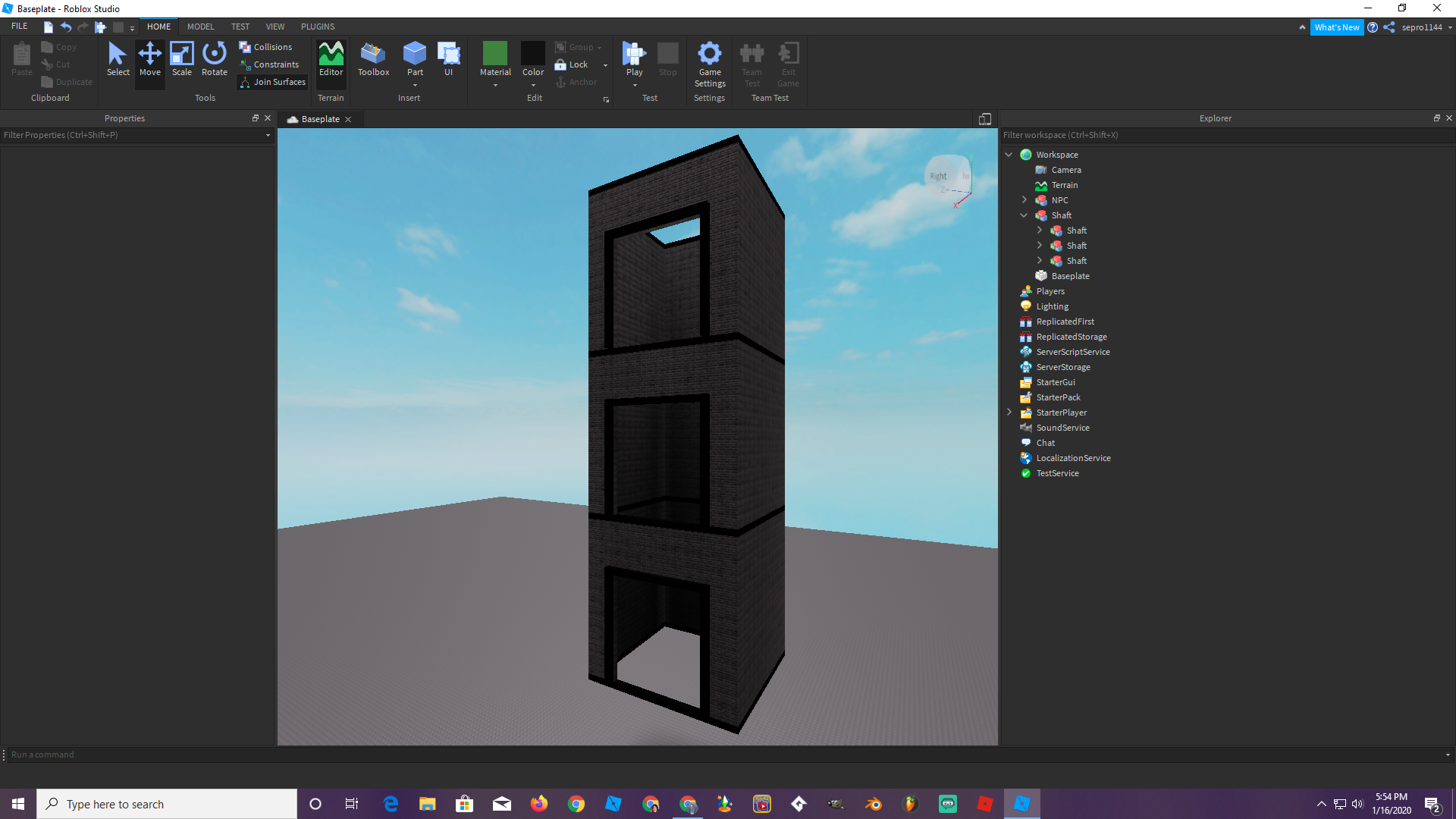Collapse the Shaft model in Explorer
Image resolution: width=1456 pixels, height=819 pixels.
click(1024, 215)
